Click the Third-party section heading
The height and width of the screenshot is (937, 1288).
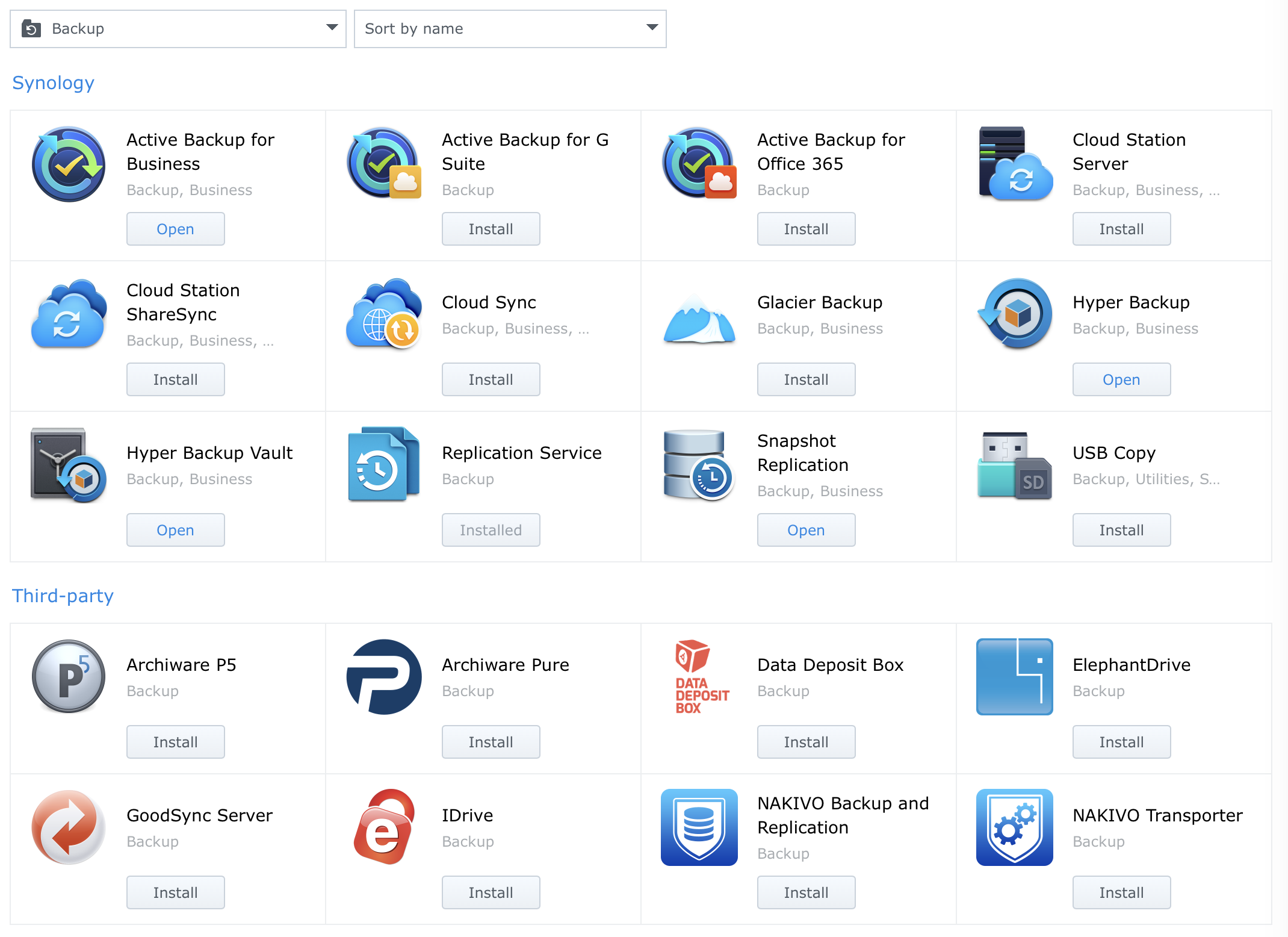(63, 596)
